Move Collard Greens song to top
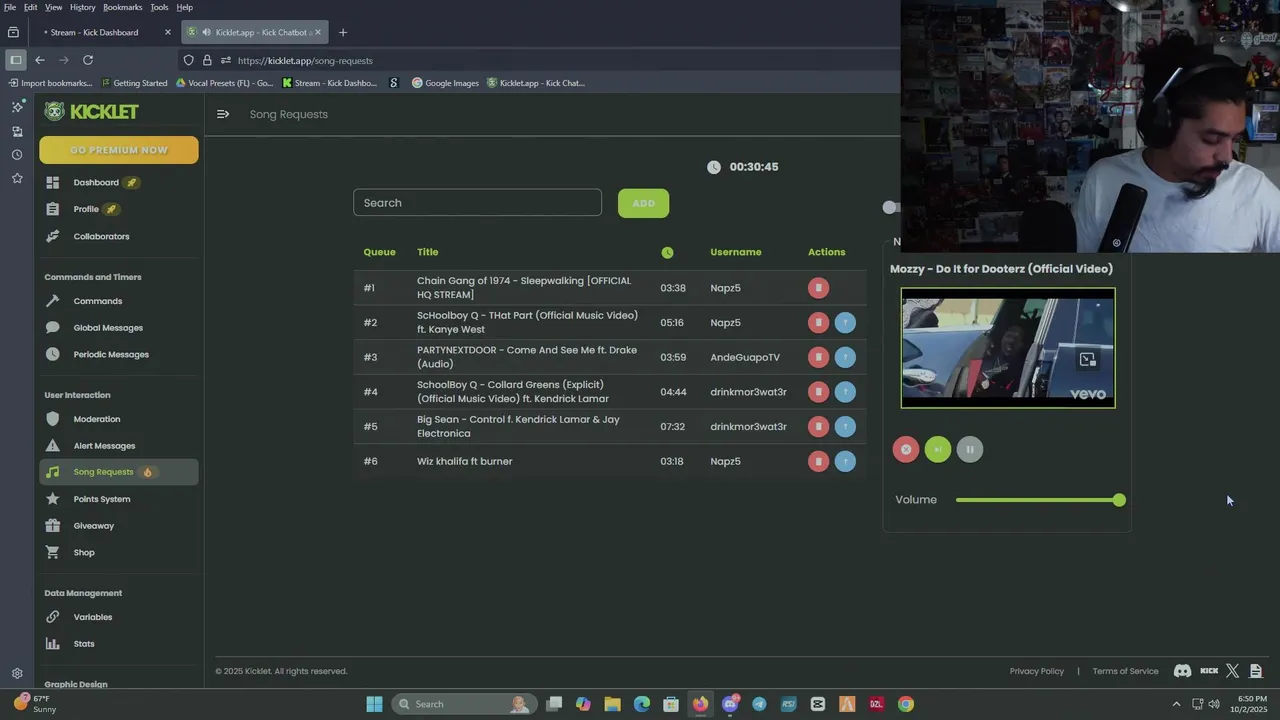 click(x=845, y=392)
